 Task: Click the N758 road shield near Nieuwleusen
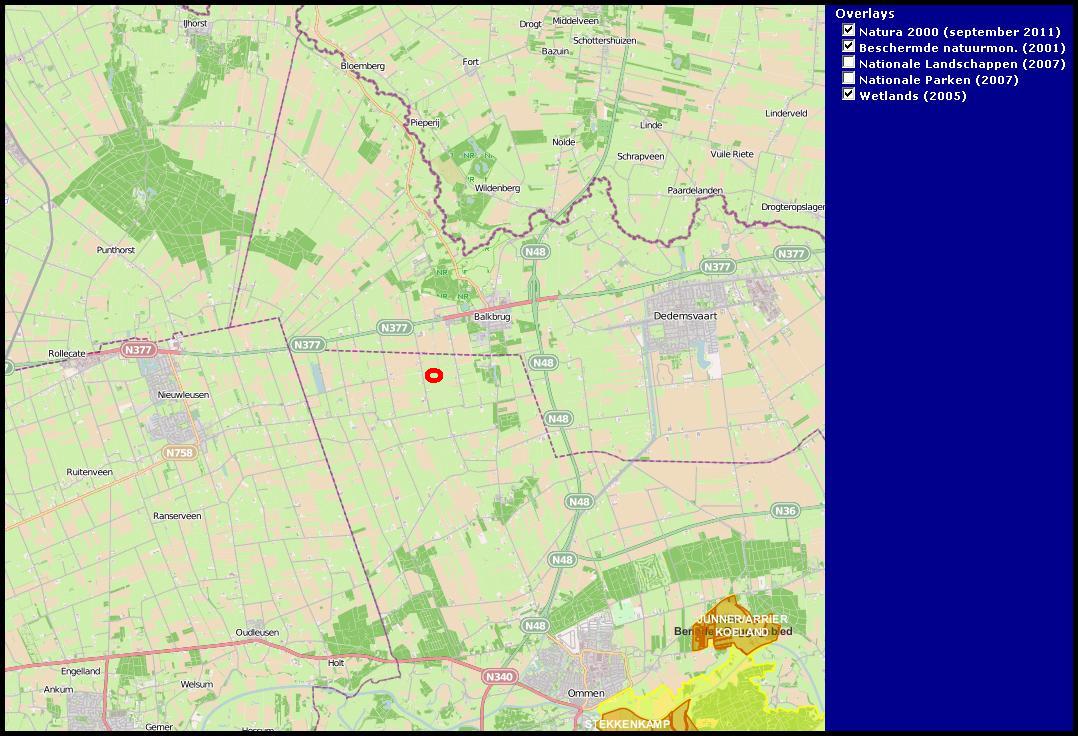(x=179, y=453)
